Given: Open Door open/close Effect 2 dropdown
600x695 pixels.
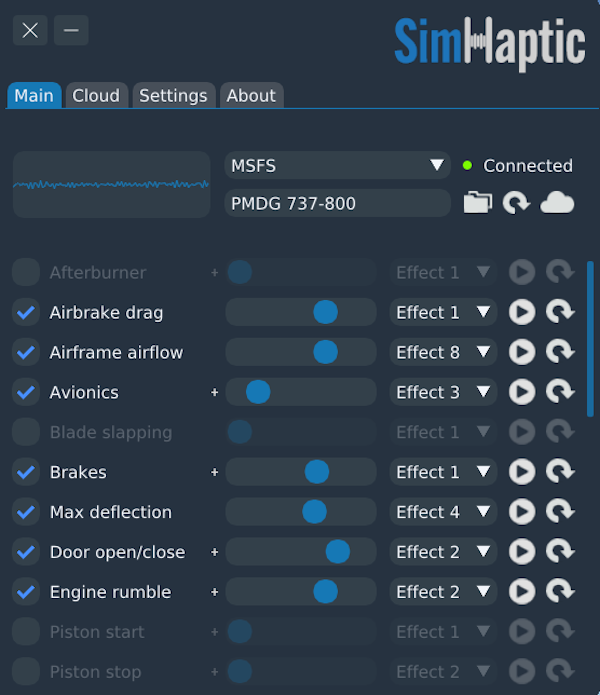Looking at the screenshot, I should click(x=443, y=551).
